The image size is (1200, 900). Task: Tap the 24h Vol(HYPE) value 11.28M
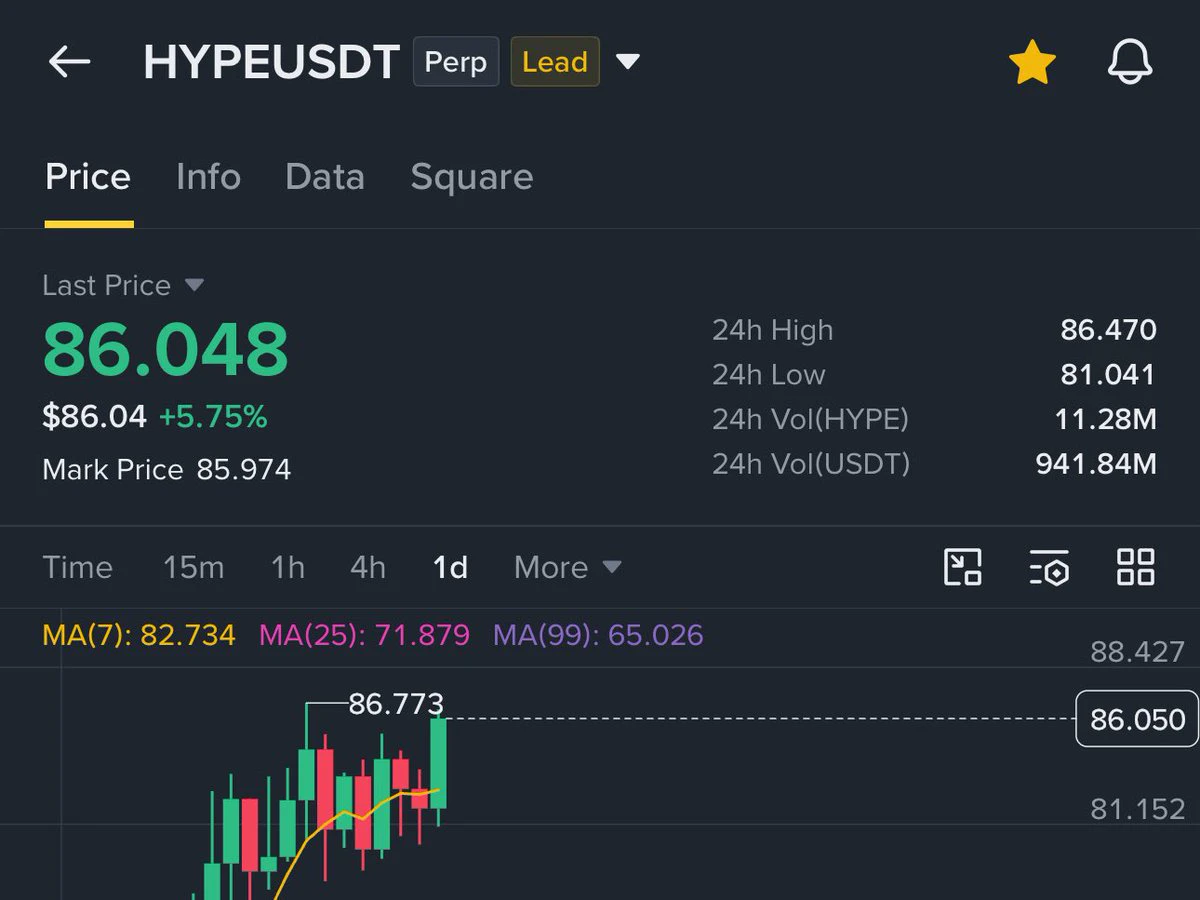(1105, 419)
